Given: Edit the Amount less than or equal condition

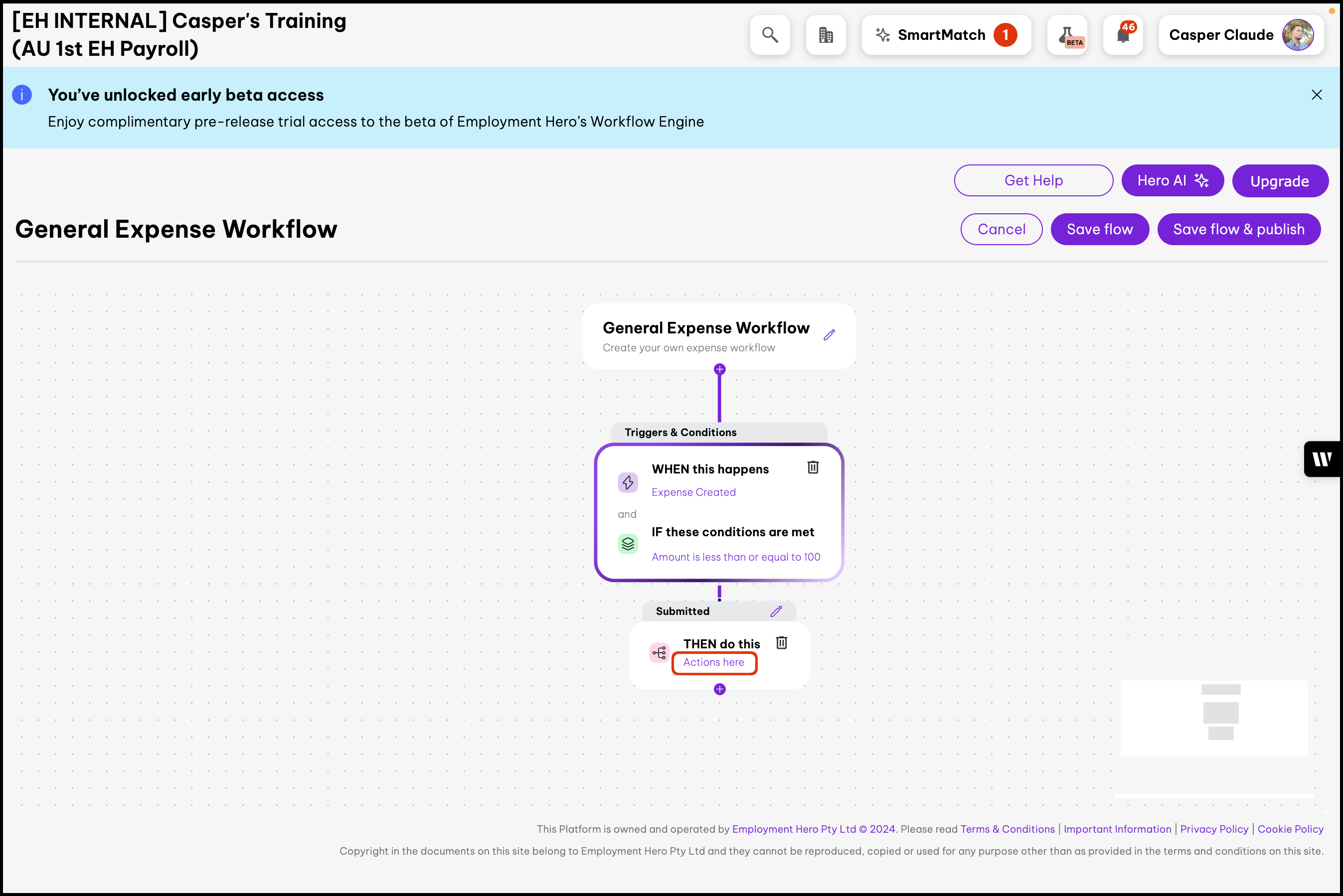Looking at the screenshot, I should pos(735,557).
